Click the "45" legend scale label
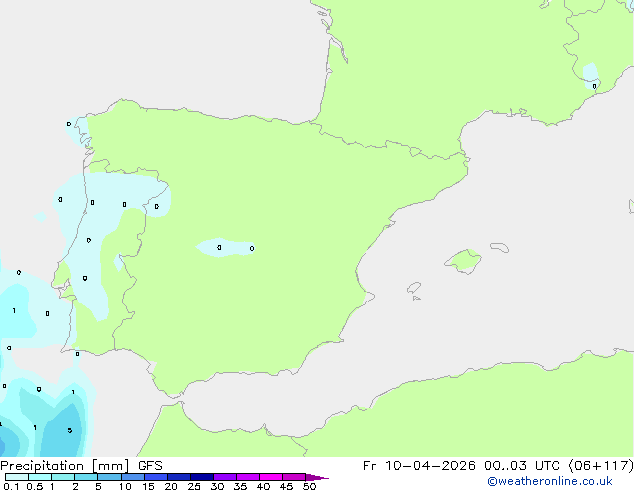 point(286,486)
